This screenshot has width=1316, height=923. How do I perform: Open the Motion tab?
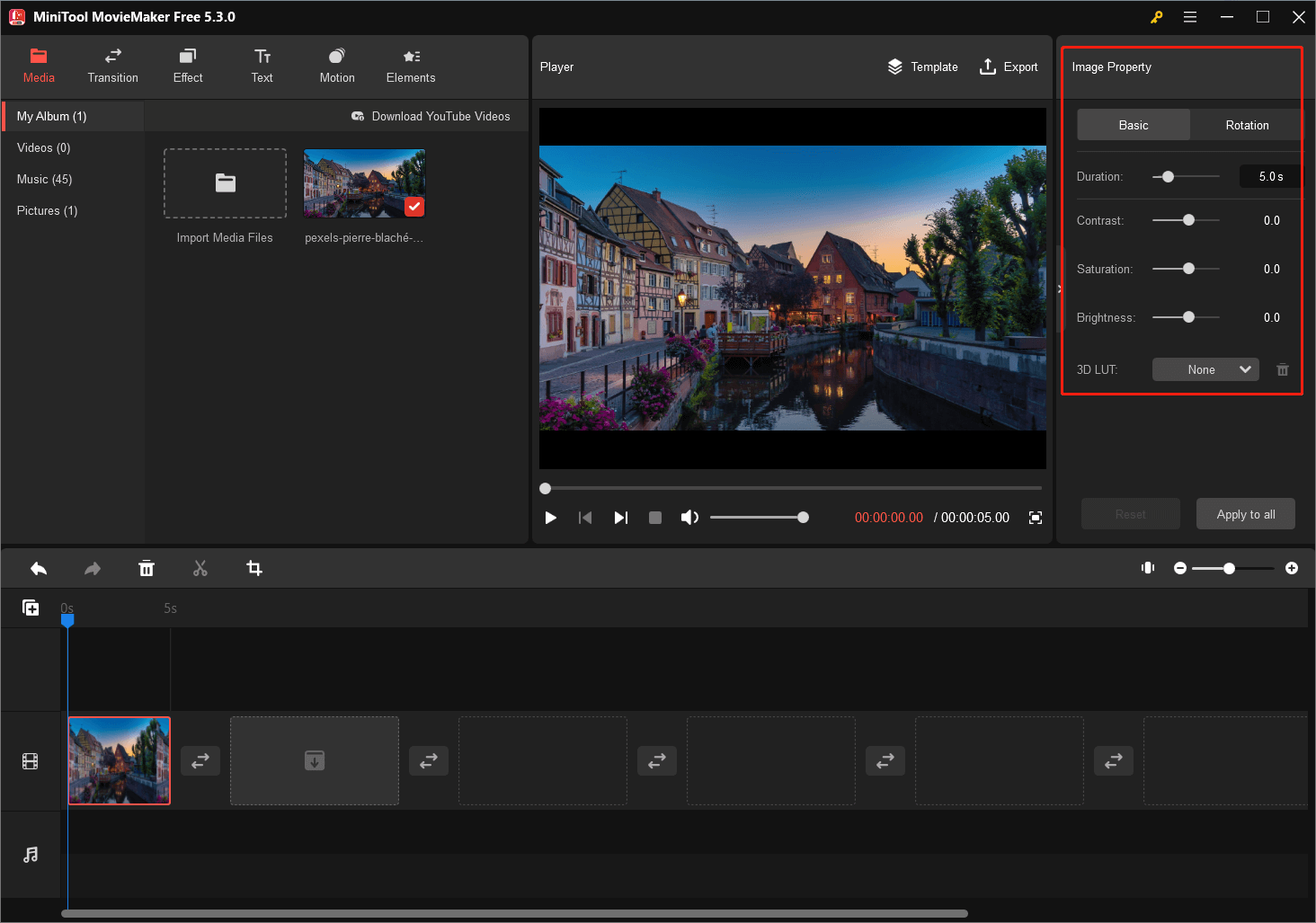tap(337, 67)
